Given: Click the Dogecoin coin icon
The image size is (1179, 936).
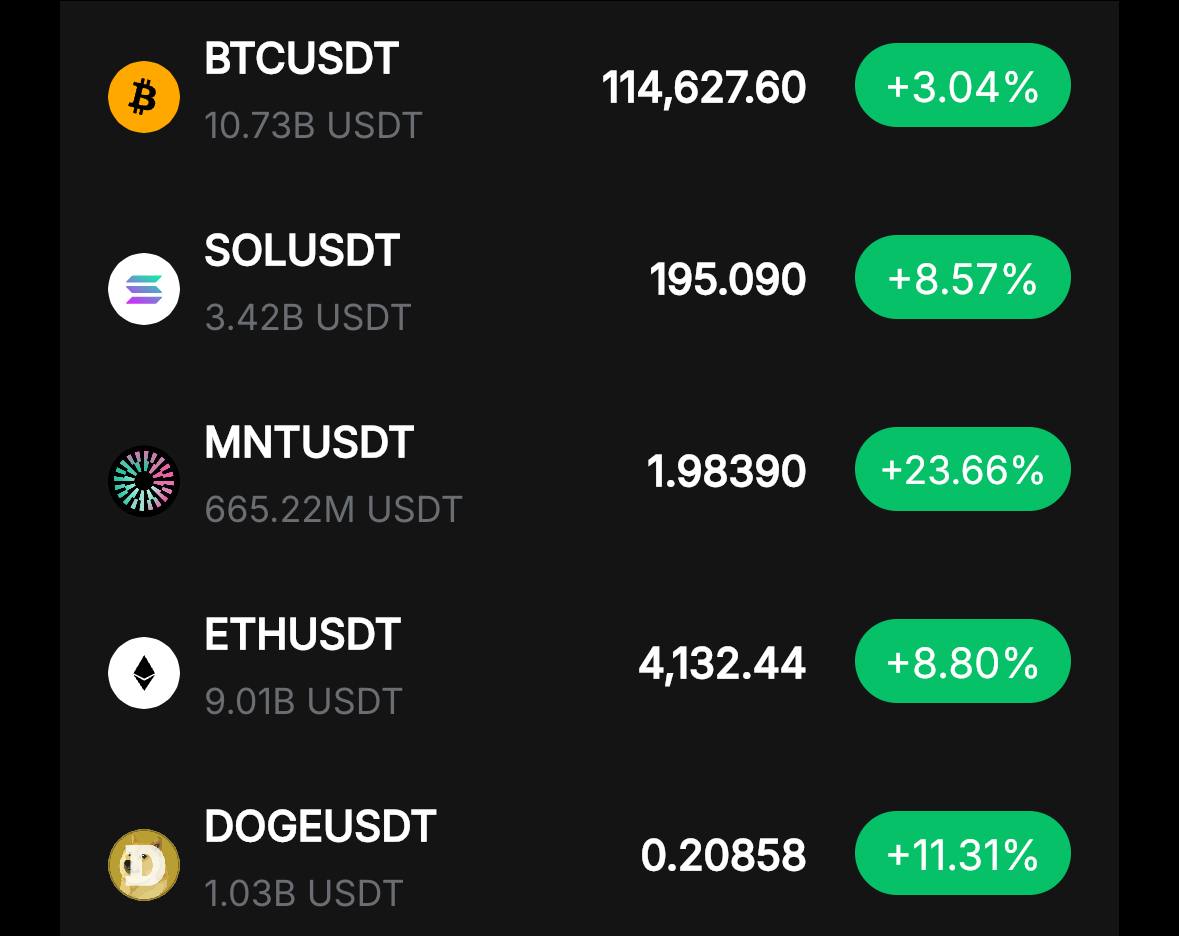Looking at the screenshot, I should (x=144, y=865).
